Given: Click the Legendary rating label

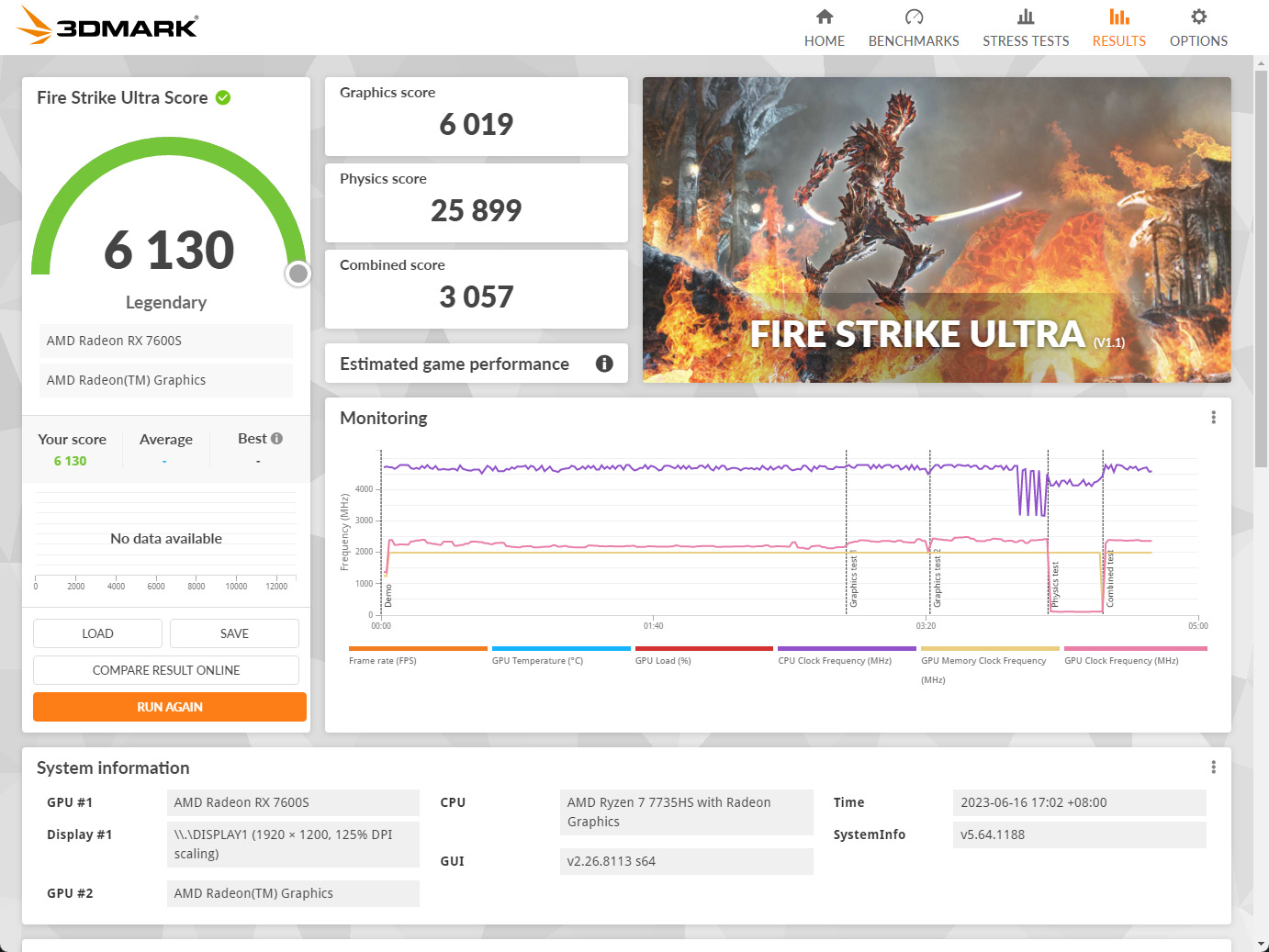Looking at the screenshot, I should pos(166,302).
